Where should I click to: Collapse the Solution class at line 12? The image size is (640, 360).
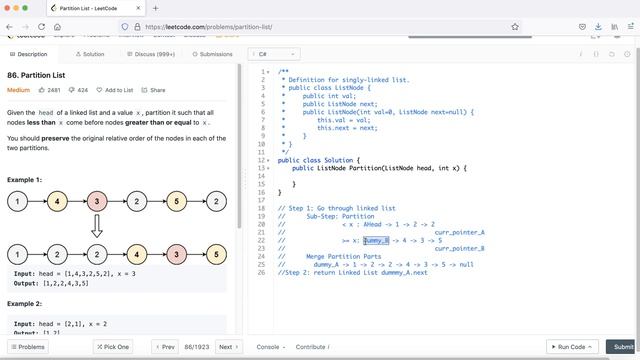tap(268, 160)
